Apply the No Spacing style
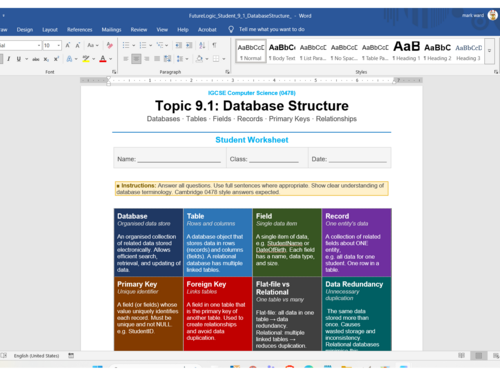 point(344,51)
